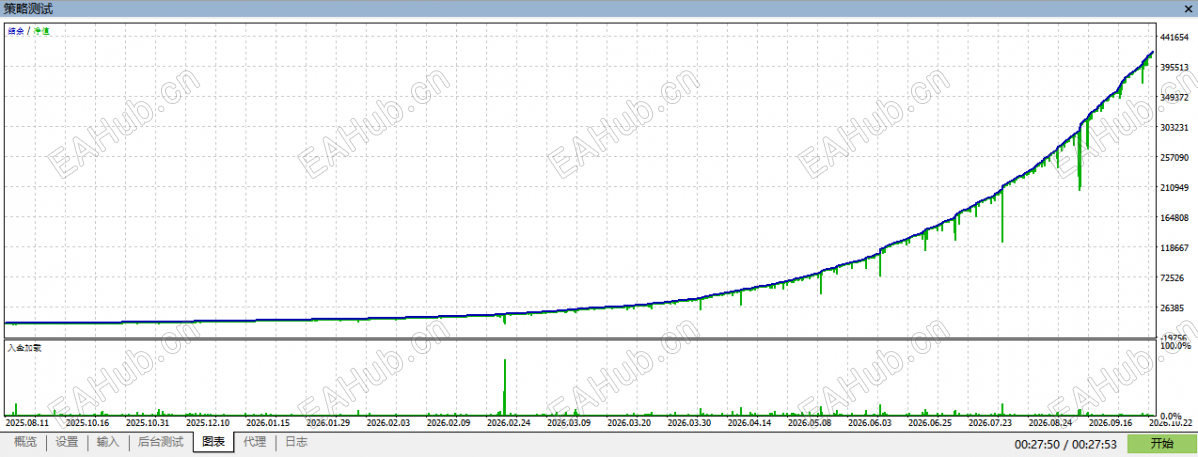Select the active 图表 tab

[x=213, y=442]
